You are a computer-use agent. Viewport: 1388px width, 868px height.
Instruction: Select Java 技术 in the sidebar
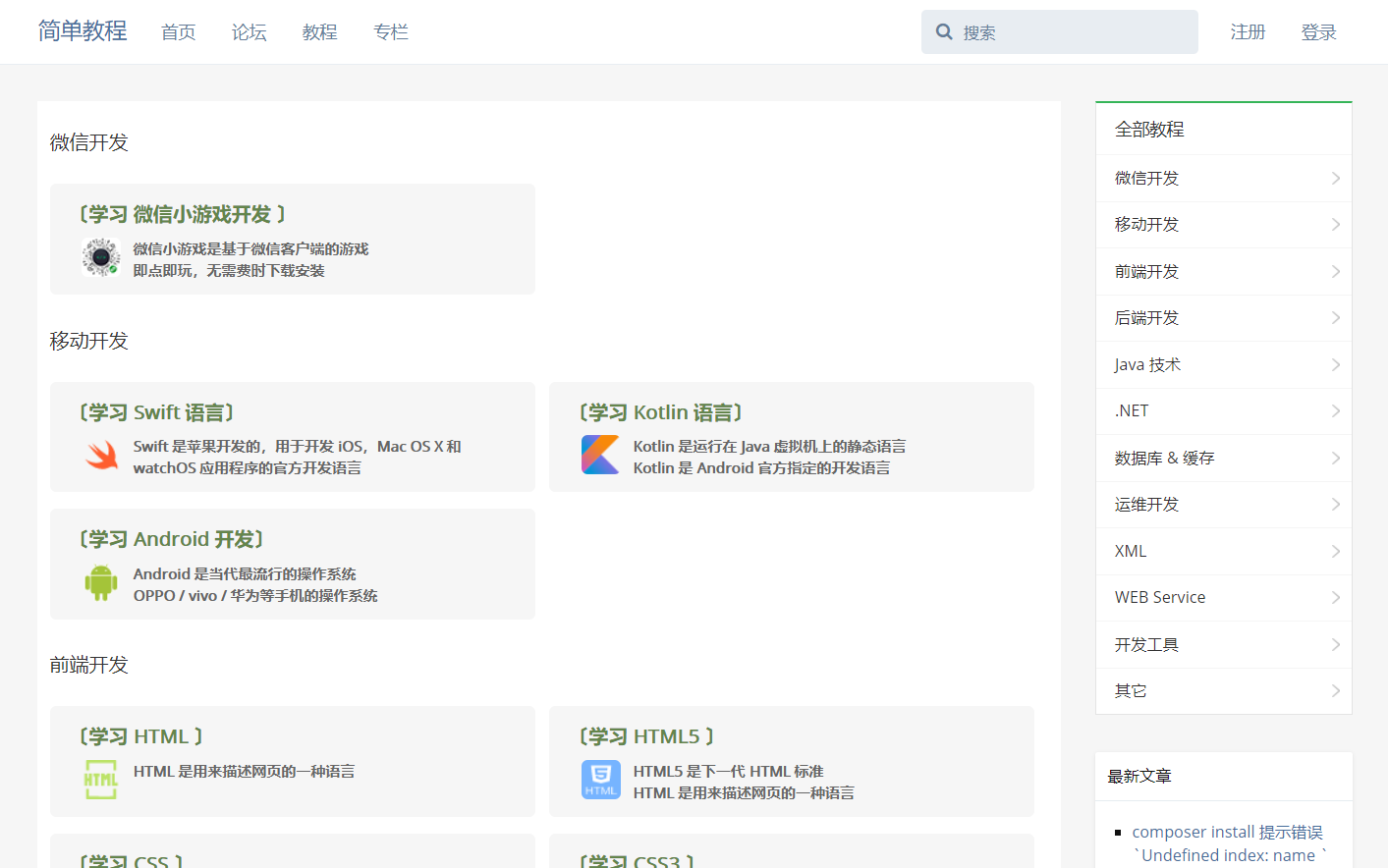1224,364
